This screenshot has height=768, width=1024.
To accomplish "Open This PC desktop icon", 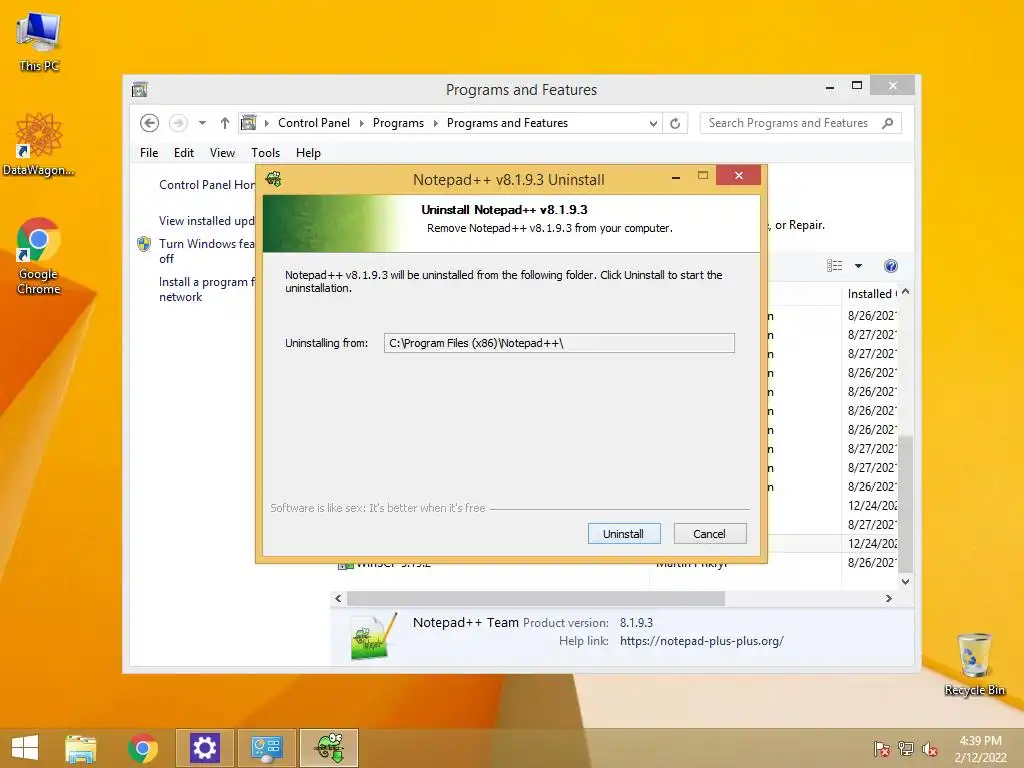I will coord(39,42).
